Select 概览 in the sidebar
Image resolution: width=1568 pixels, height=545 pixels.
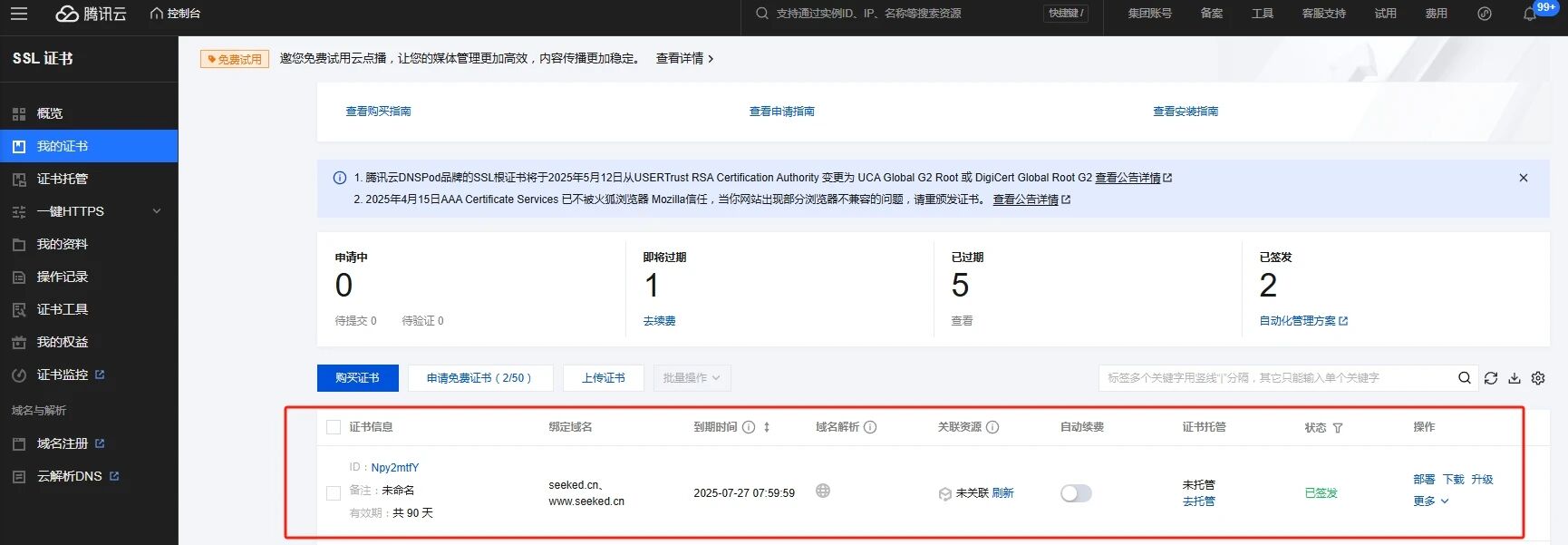click(89, 113)
